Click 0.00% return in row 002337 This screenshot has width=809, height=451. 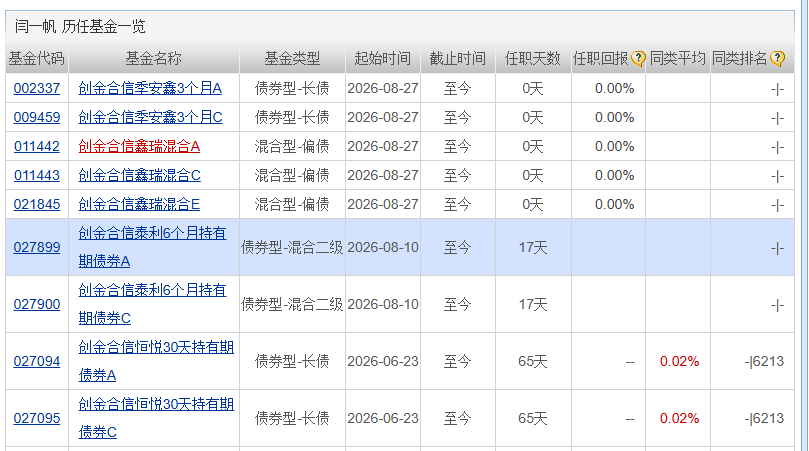(x=614, y=88)
